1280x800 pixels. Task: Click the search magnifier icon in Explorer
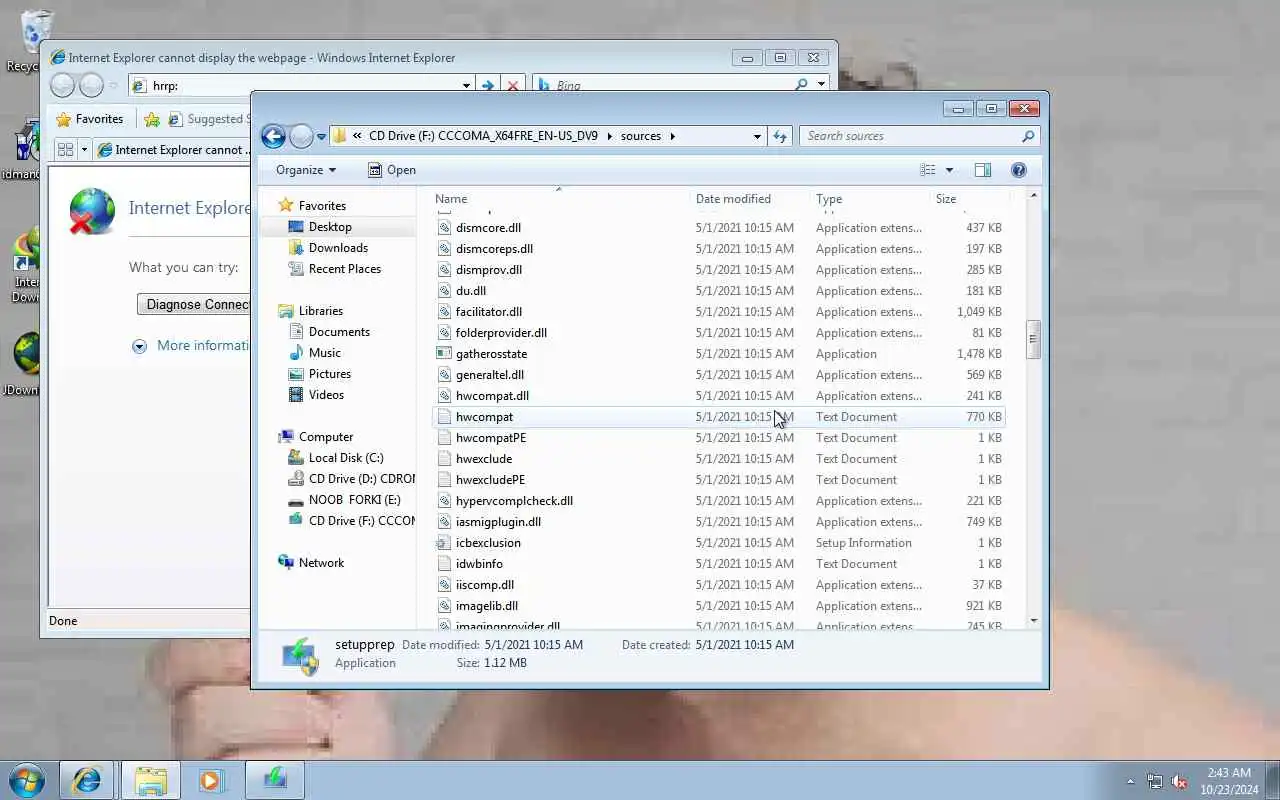click(1028, 136)
